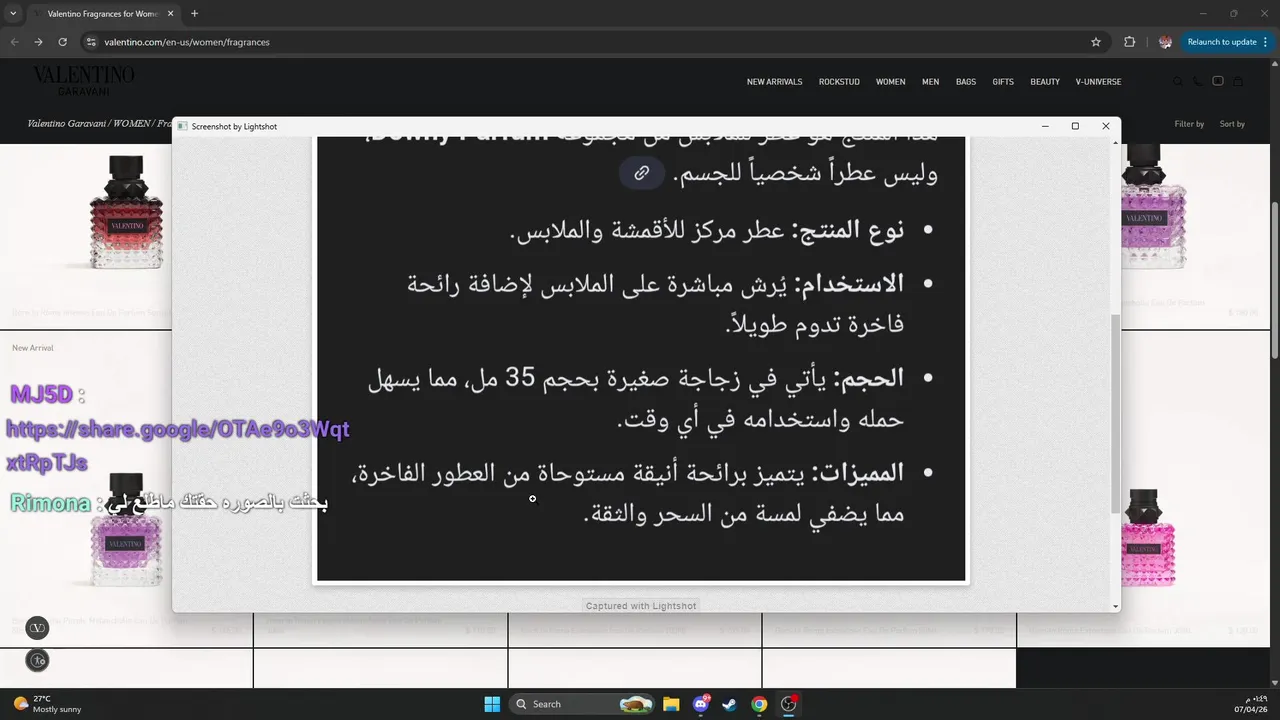Open the tab search dropdown arrow

point(13,14)
